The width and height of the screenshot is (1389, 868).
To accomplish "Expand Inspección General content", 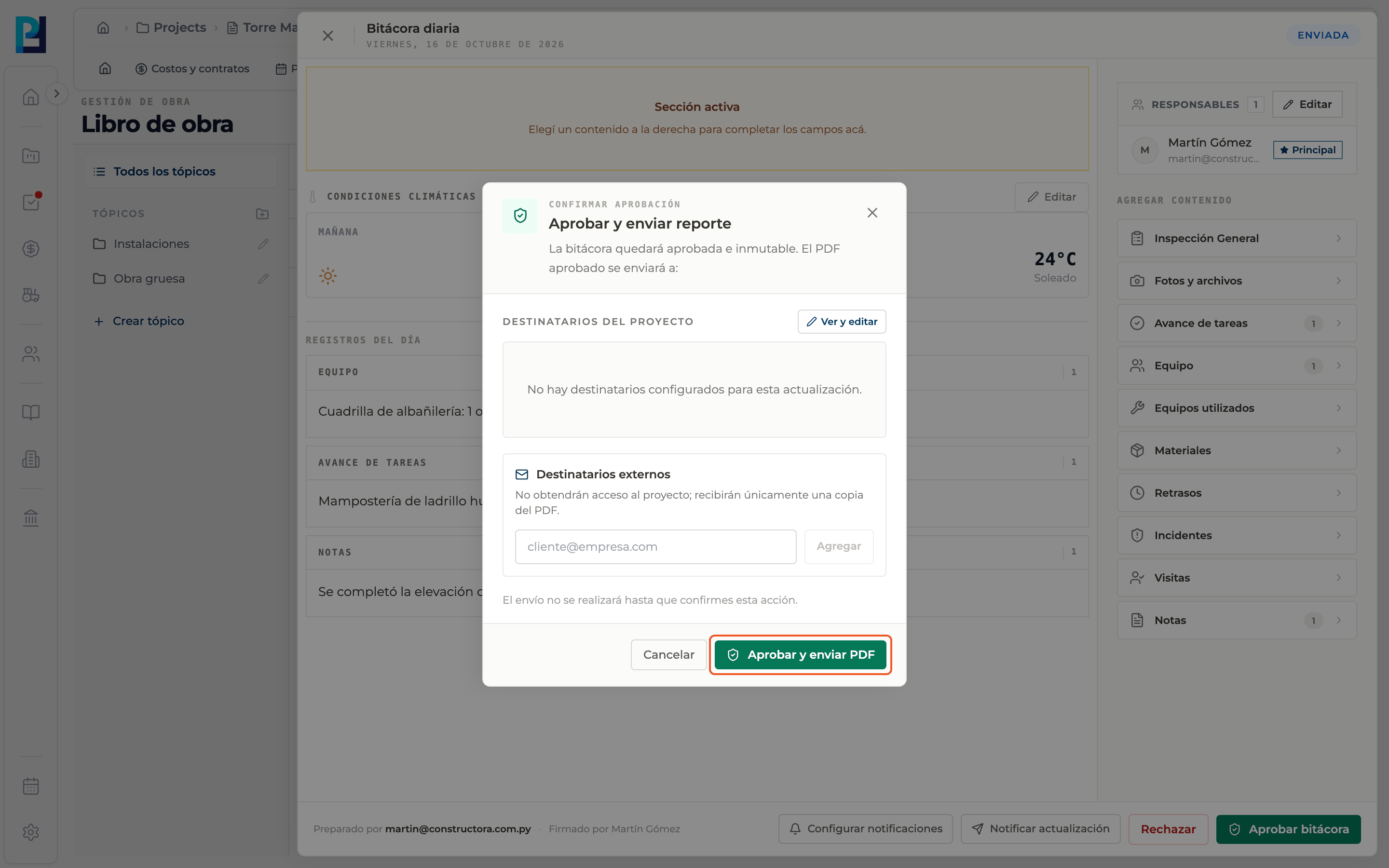I will (x=1236, y=238).
